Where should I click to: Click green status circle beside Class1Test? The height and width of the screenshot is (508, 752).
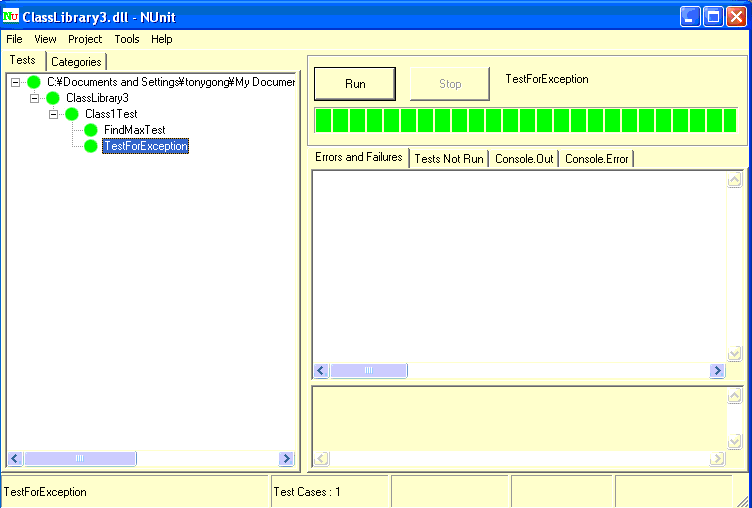[x=72, y=114]
